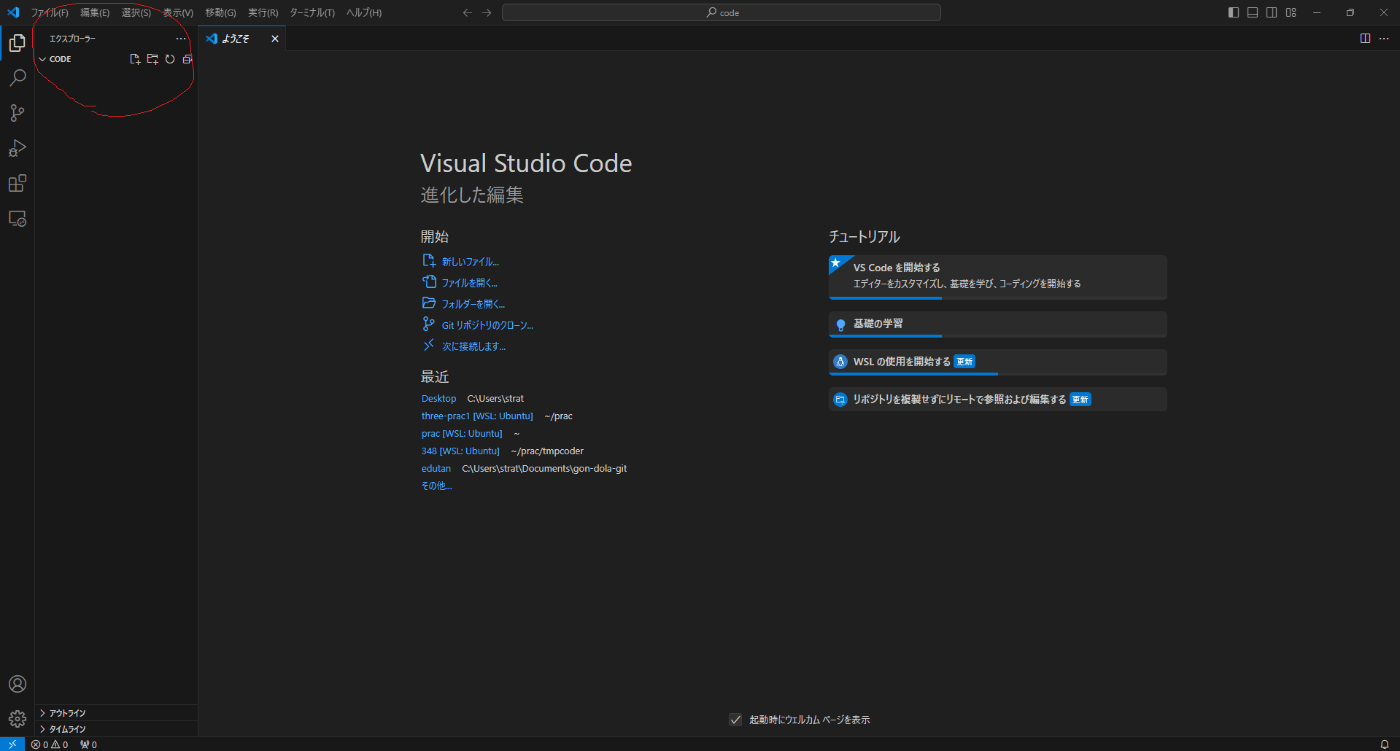Open the 編集(E) menu
Screen dimensions: 1400x751
tap(95, 12)
